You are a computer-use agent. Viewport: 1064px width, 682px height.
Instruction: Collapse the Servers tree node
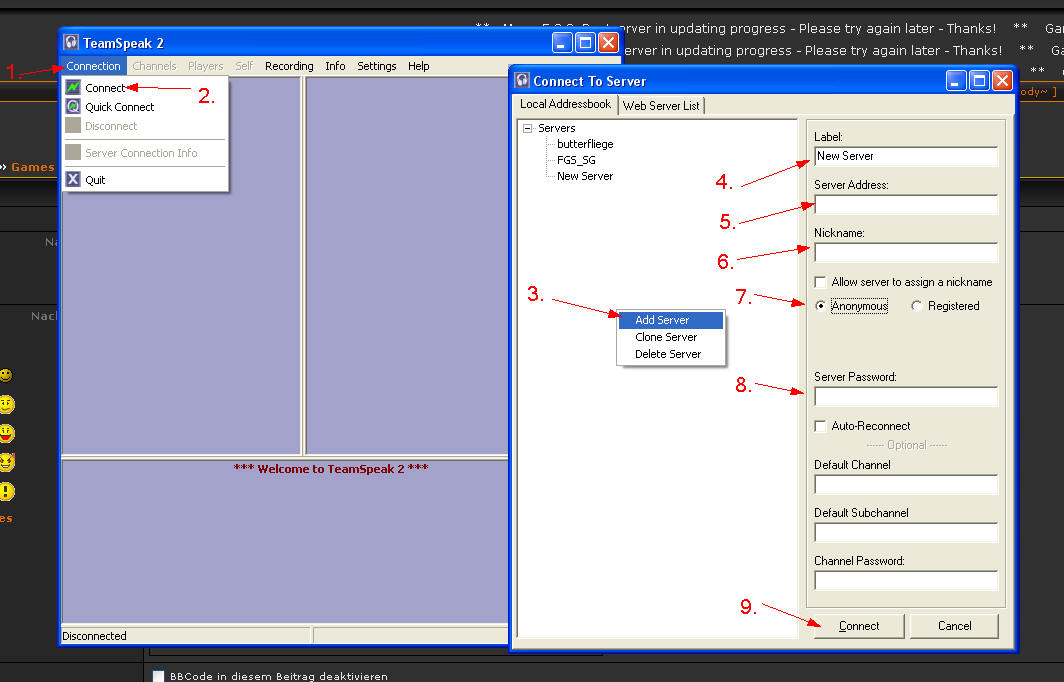coord(527,128)
